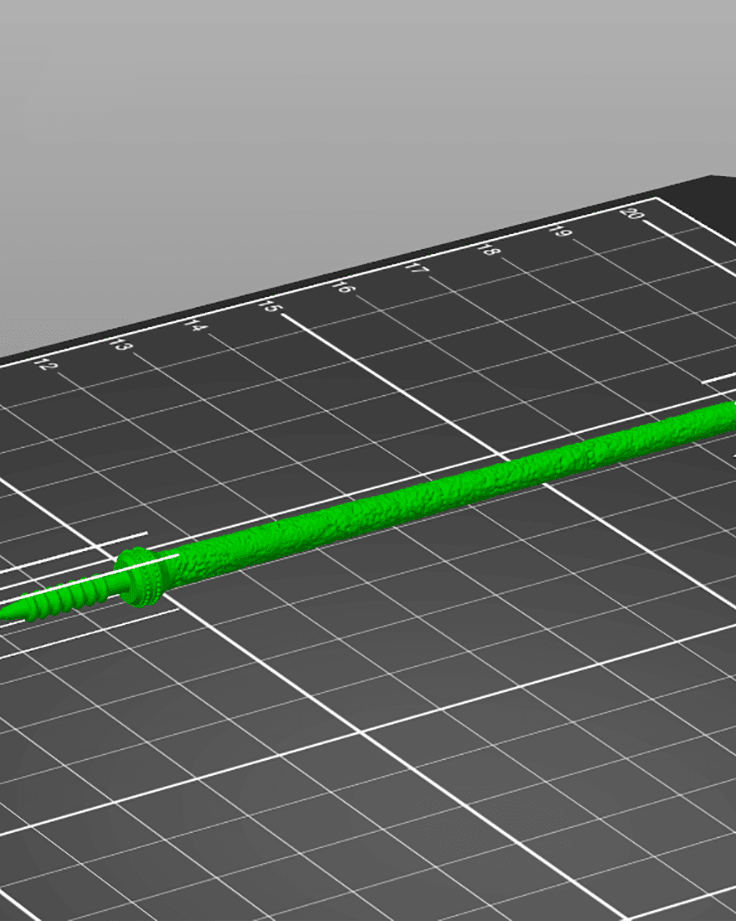Viewport: 736px width, 921px height.
Task: Click the grid label 14 on the bed
Action: pos(196,325)
